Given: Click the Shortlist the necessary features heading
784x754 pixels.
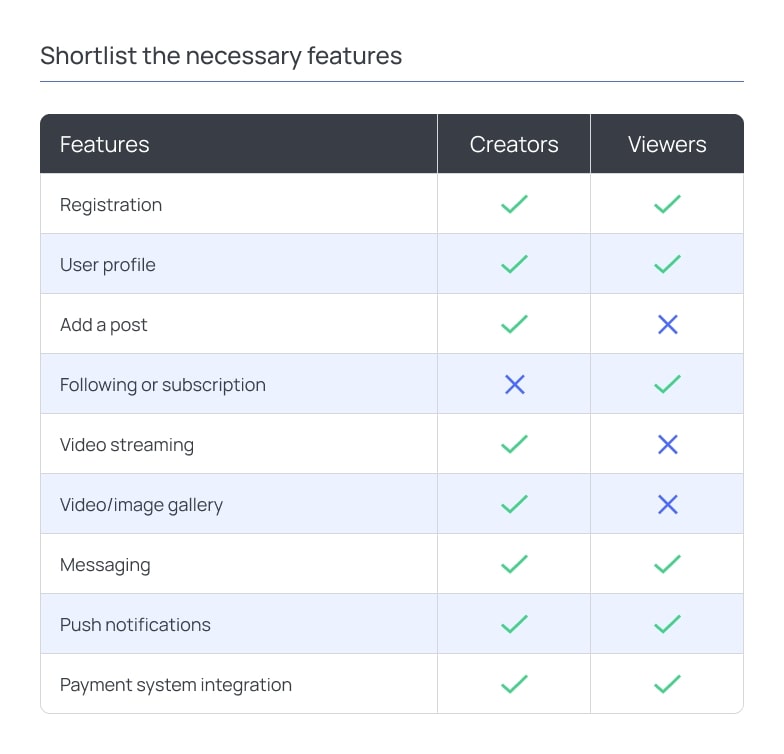Looking at the screenshot, I should tap(221, 56).
